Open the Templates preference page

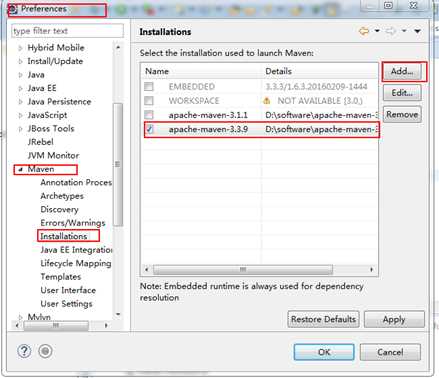(61, 277)
